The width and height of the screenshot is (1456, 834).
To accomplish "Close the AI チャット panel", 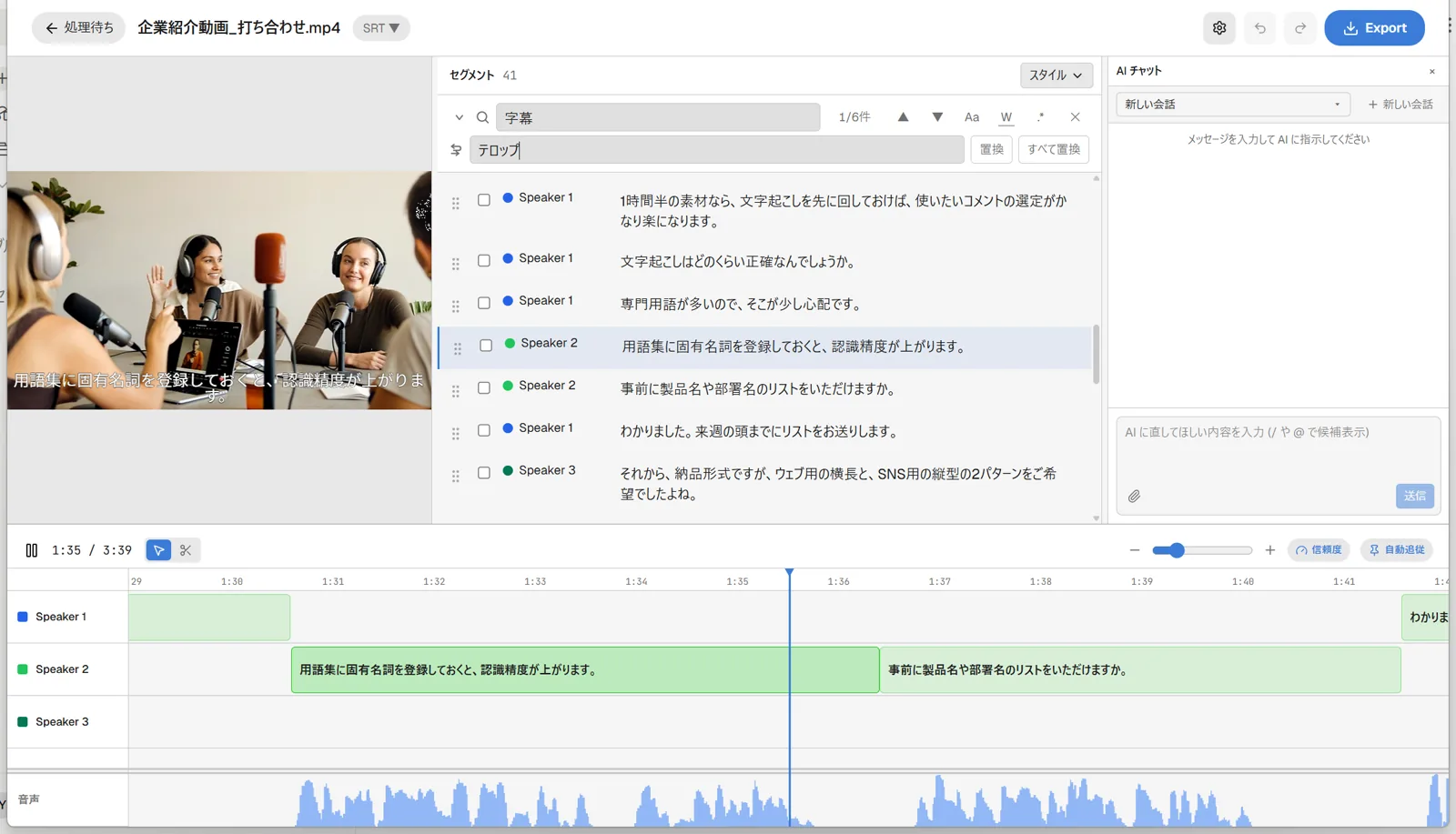I will (1431, 71).
